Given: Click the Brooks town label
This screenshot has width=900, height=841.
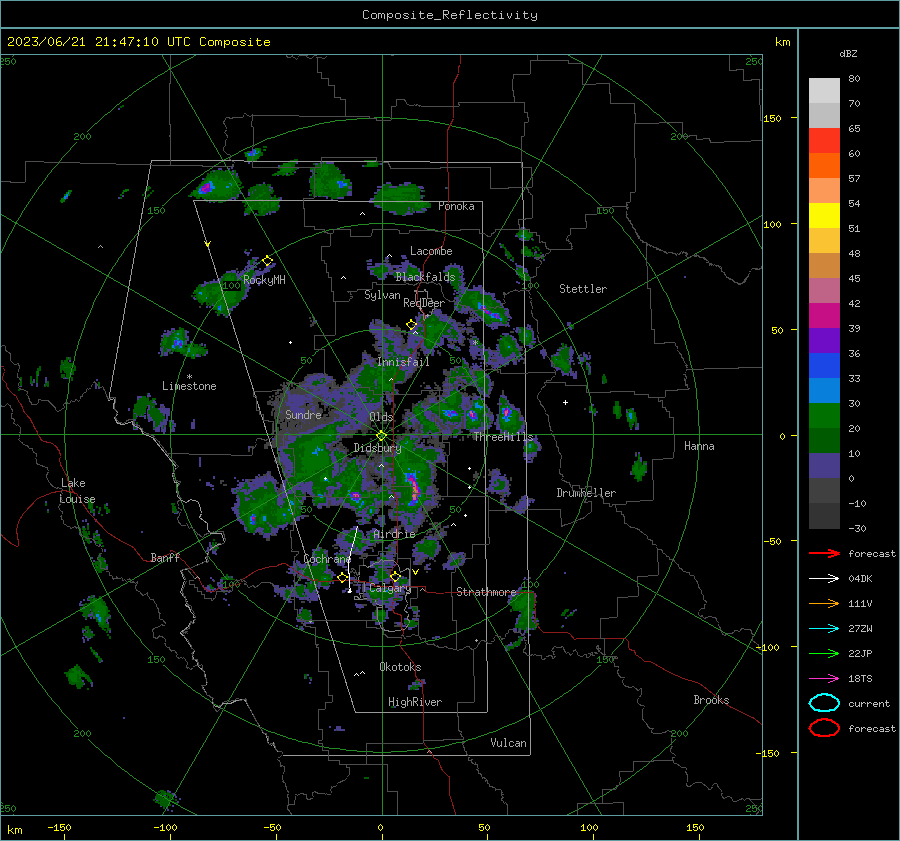Looking at the screenshot, I should [711, 700].
